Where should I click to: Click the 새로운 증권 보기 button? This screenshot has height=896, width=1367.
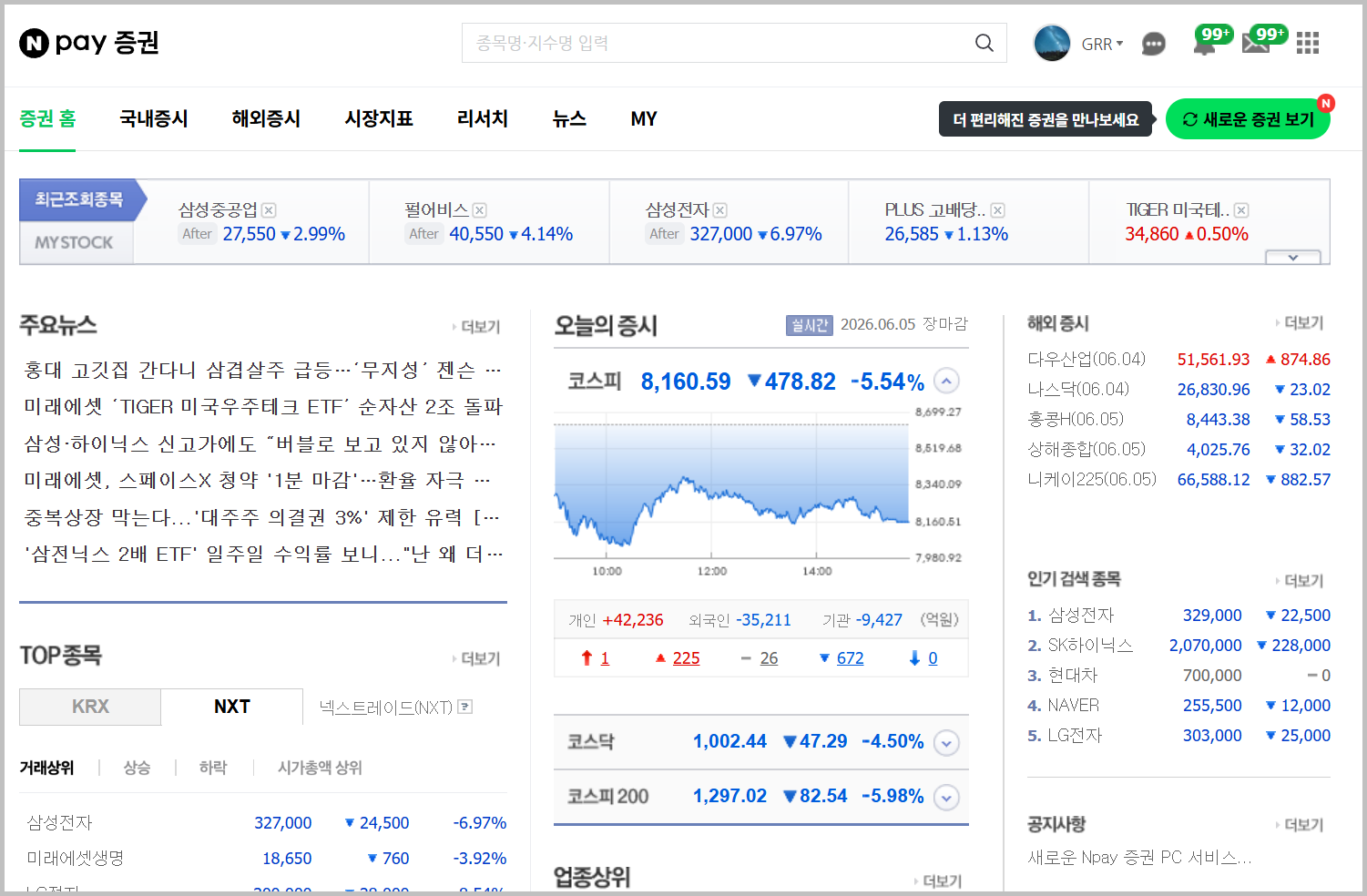click(x=1248, y=119)
